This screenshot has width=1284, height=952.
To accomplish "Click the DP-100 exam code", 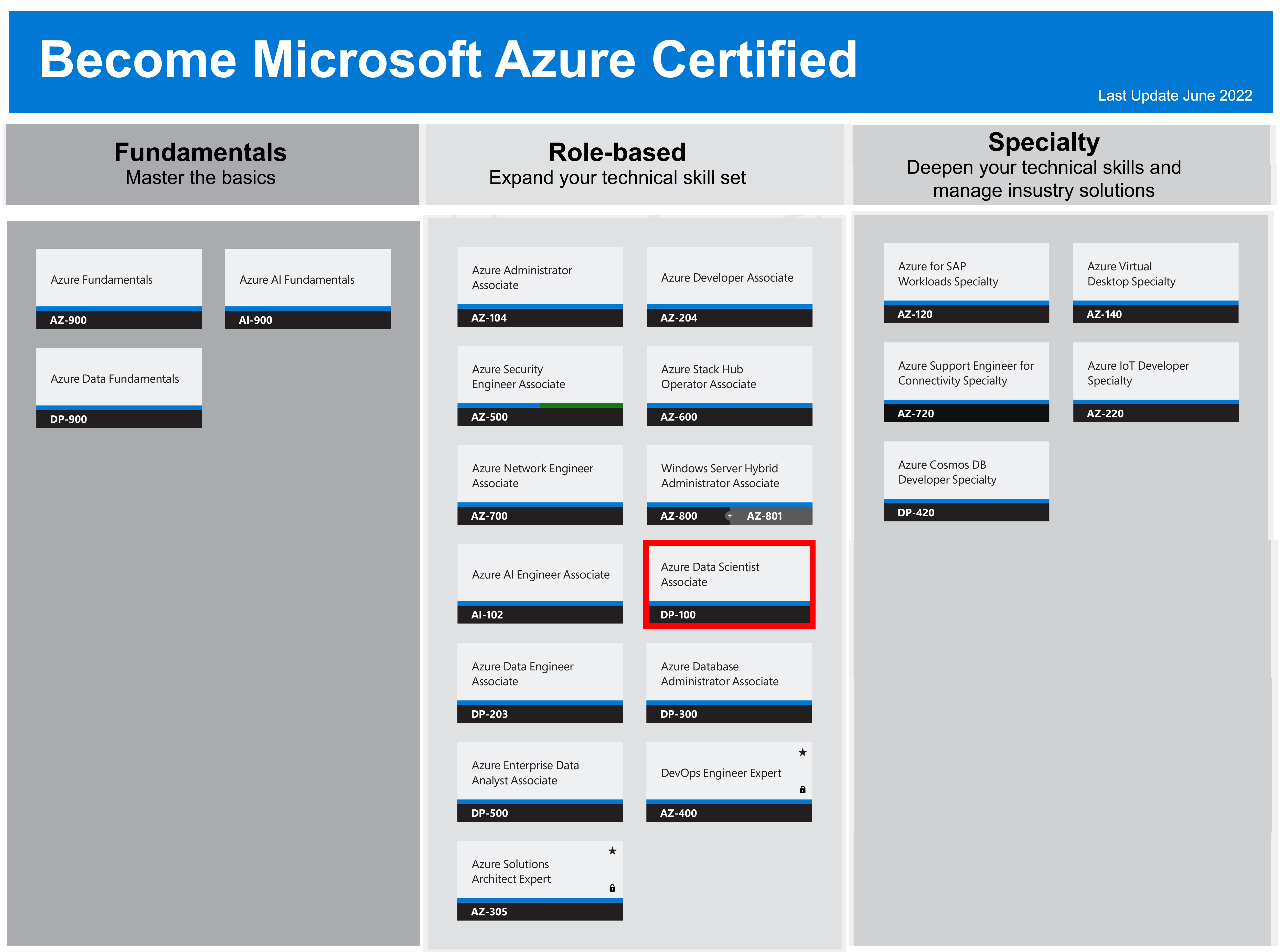I will 678,615.
